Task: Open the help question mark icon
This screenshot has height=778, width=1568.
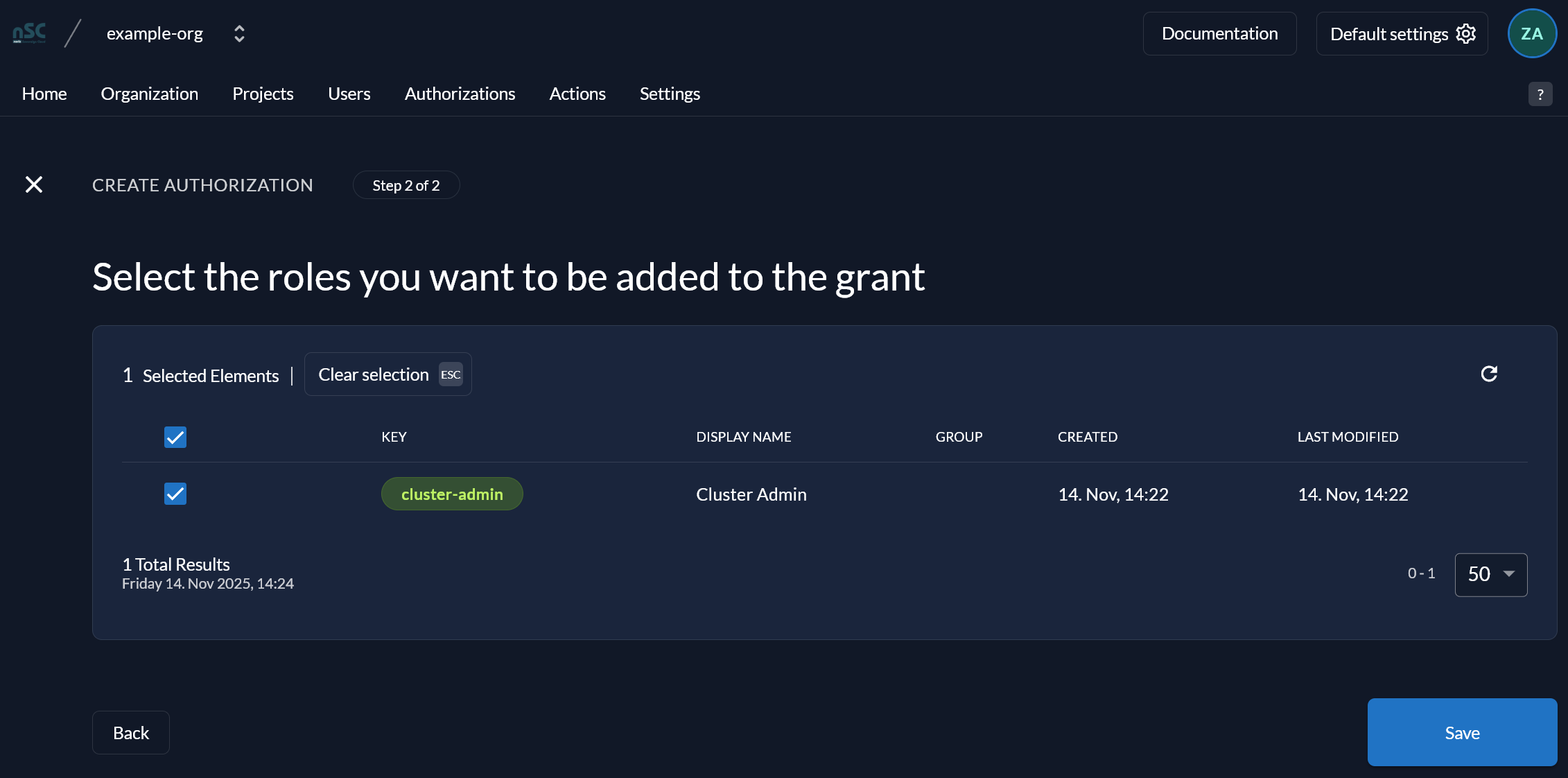Action: (x=1540, y=94)
